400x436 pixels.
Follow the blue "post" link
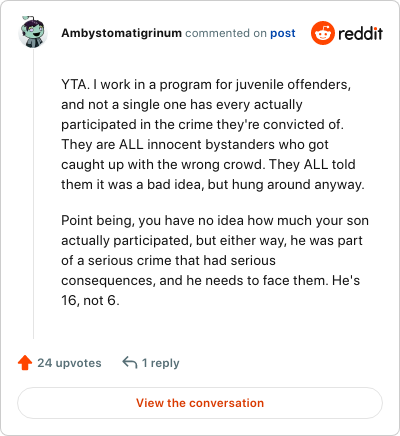[x=283, y=33]
